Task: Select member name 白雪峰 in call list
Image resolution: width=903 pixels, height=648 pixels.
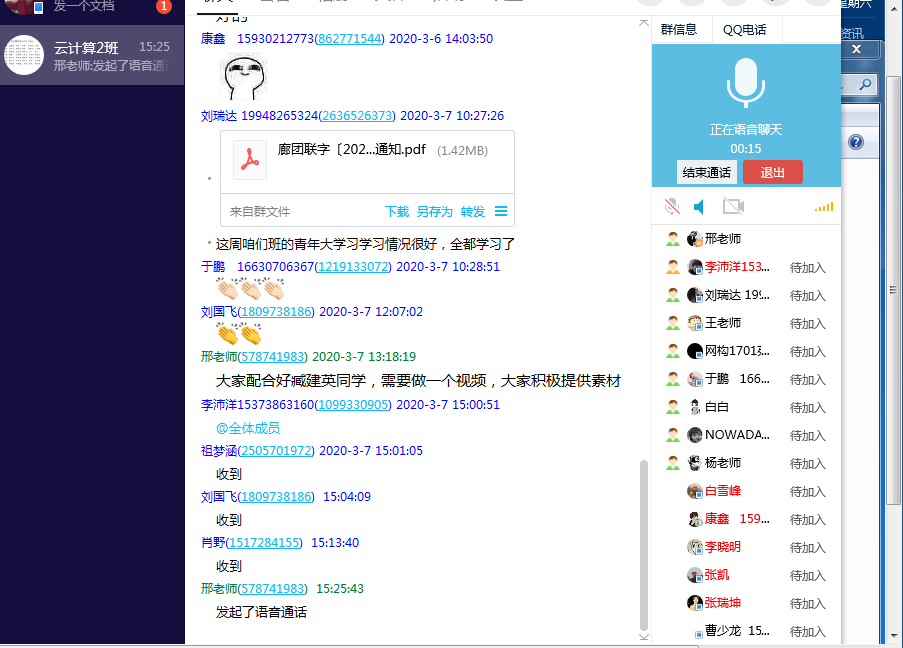Action: (723, 491)
